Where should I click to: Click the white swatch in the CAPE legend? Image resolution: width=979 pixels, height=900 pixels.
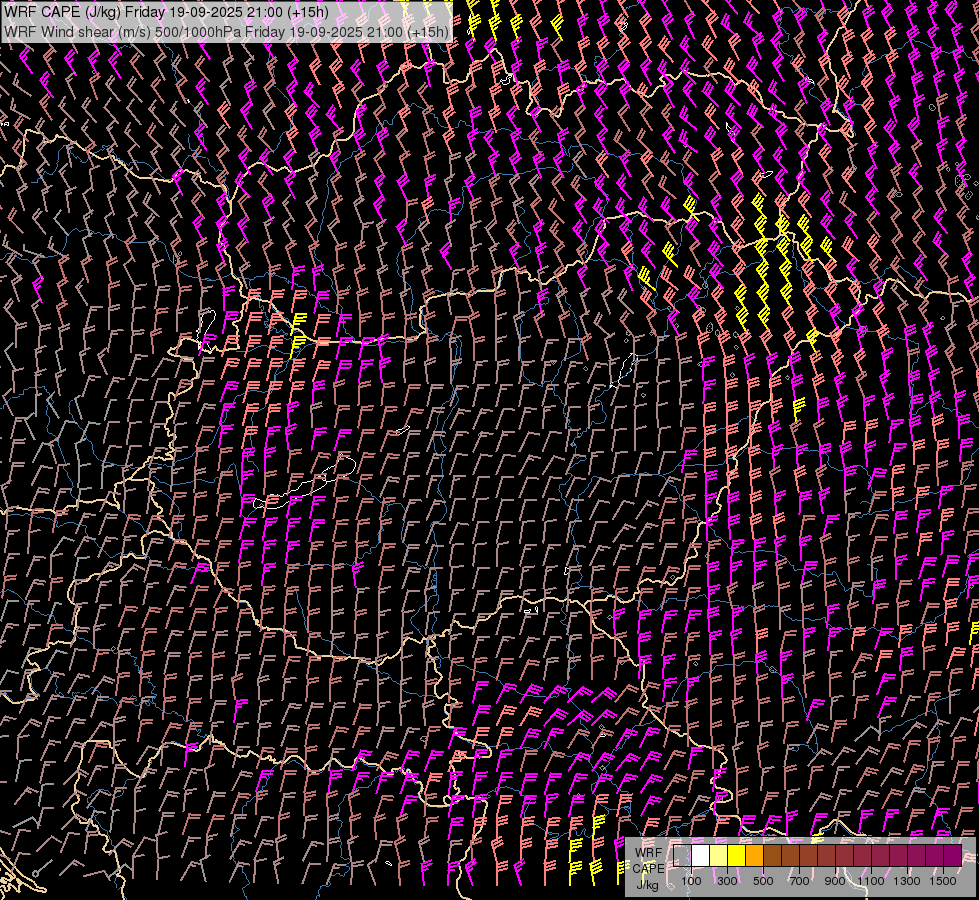[x=701, y=856]
